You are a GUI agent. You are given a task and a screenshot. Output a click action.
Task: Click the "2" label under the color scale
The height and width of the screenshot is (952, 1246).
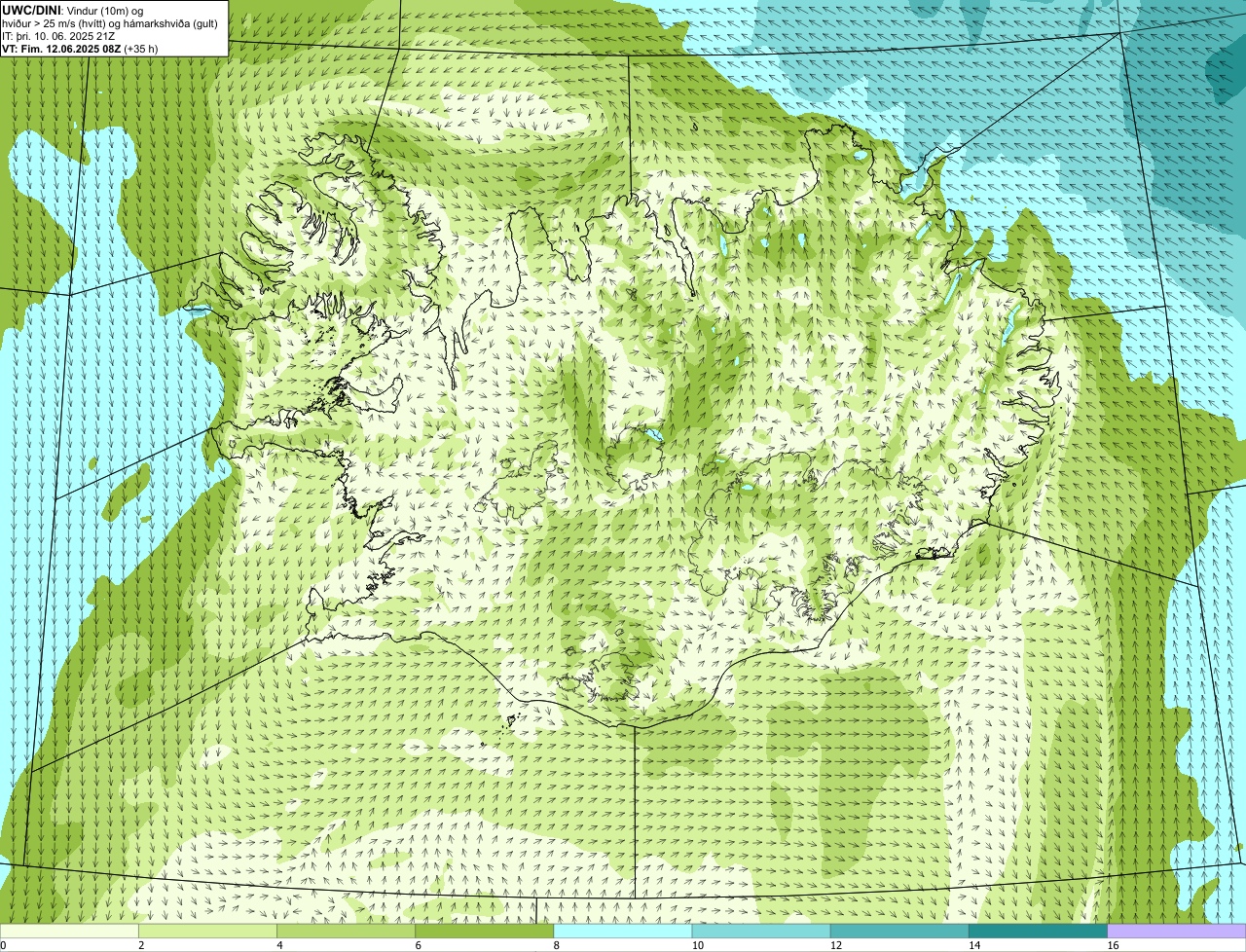pyautogui.click(x=141, y=945)
